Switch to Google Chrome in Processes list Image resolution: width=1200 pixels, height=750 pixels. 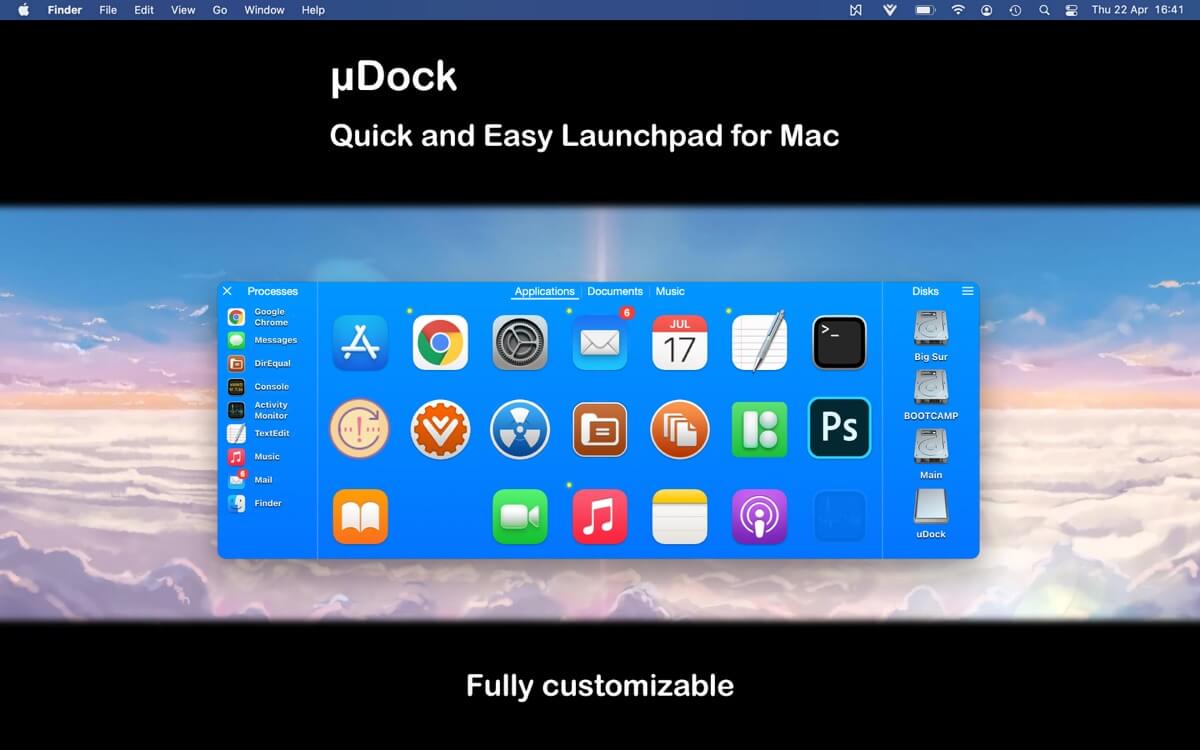click(x=259, y=317)
